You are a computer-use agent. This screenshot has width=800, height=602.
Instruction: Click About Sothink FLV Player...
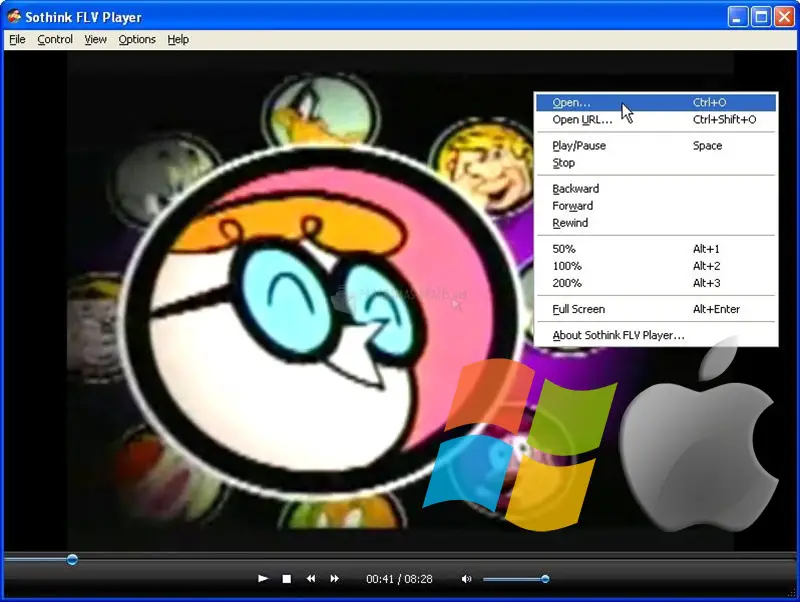pyautogui.click(x=618, y=336)
